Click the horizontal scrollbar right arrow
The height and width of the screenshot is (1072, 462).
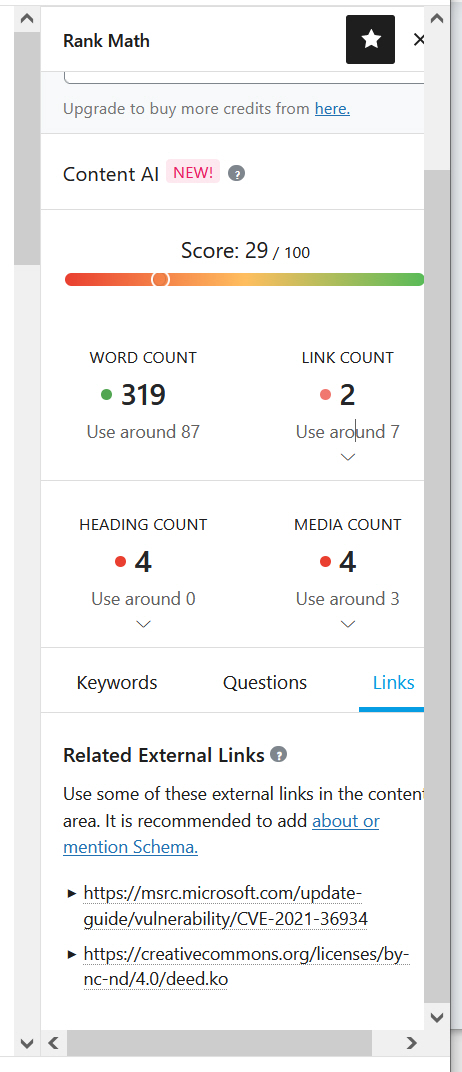(x=411, y=1043)
